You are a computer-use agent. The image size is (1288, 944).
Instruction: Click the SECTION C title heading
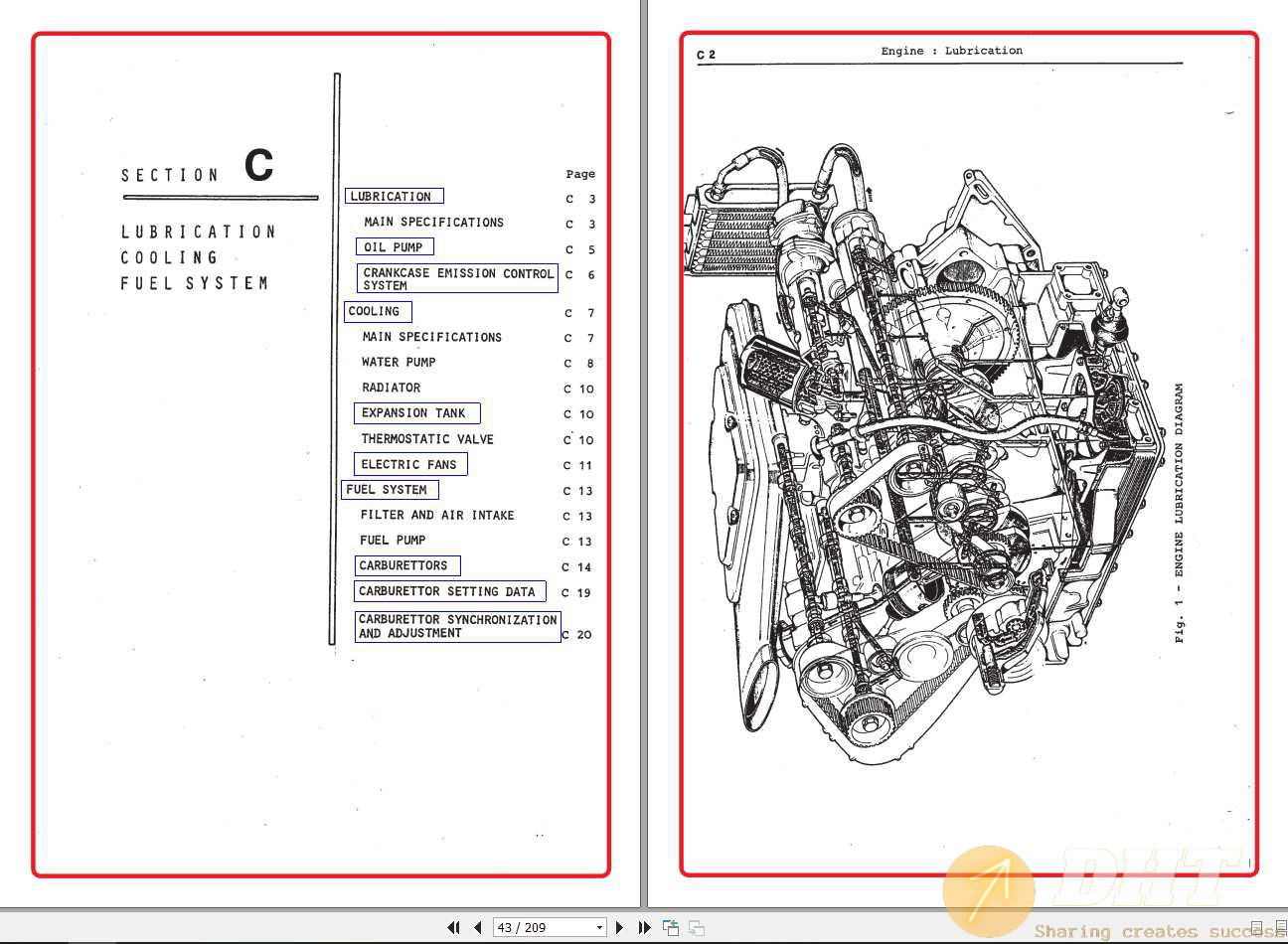tap(198, 167)
